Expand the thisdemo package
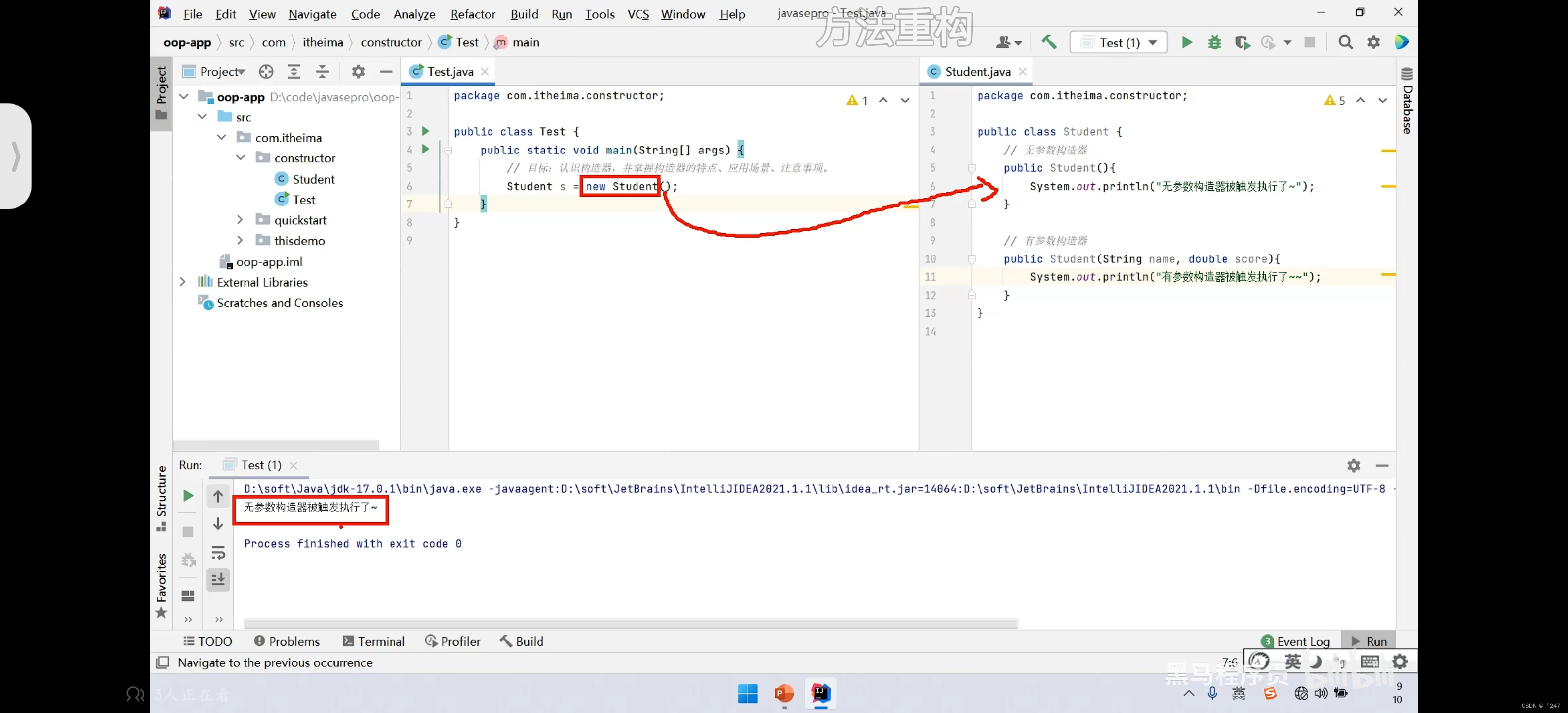This screenshot has height=713, width=1568. tap(240, 241)
